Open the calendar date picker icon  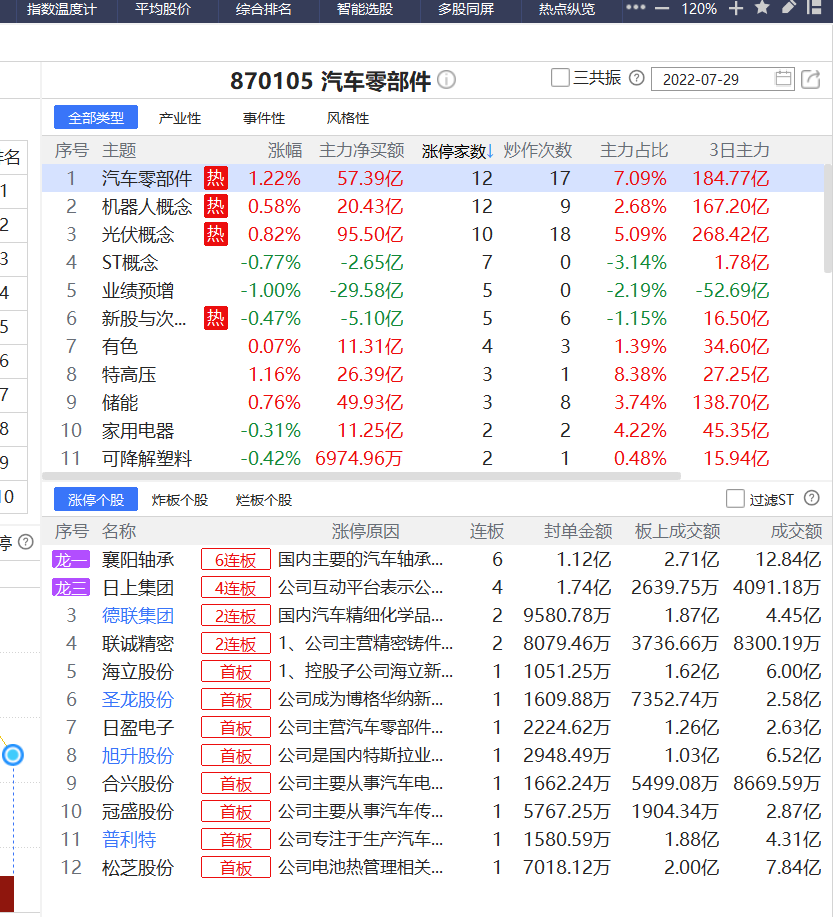(783, 78)
